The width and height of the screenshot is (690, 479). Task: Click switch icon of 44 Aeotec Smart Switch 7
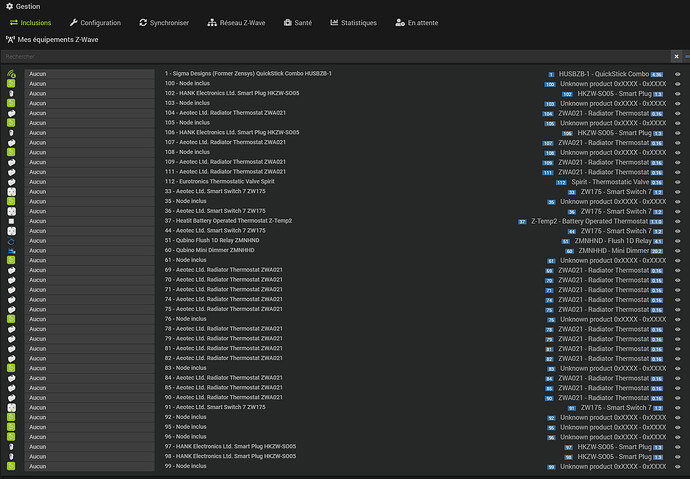coord(11,230)
